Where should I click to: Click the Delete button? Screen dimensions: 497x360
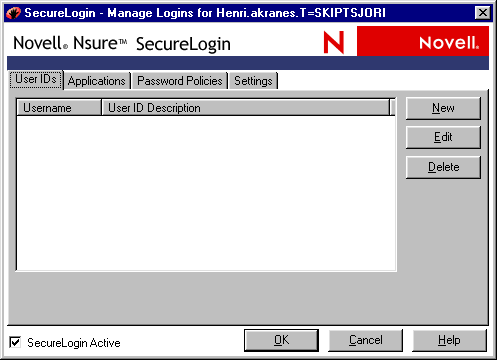click(443, 167)
